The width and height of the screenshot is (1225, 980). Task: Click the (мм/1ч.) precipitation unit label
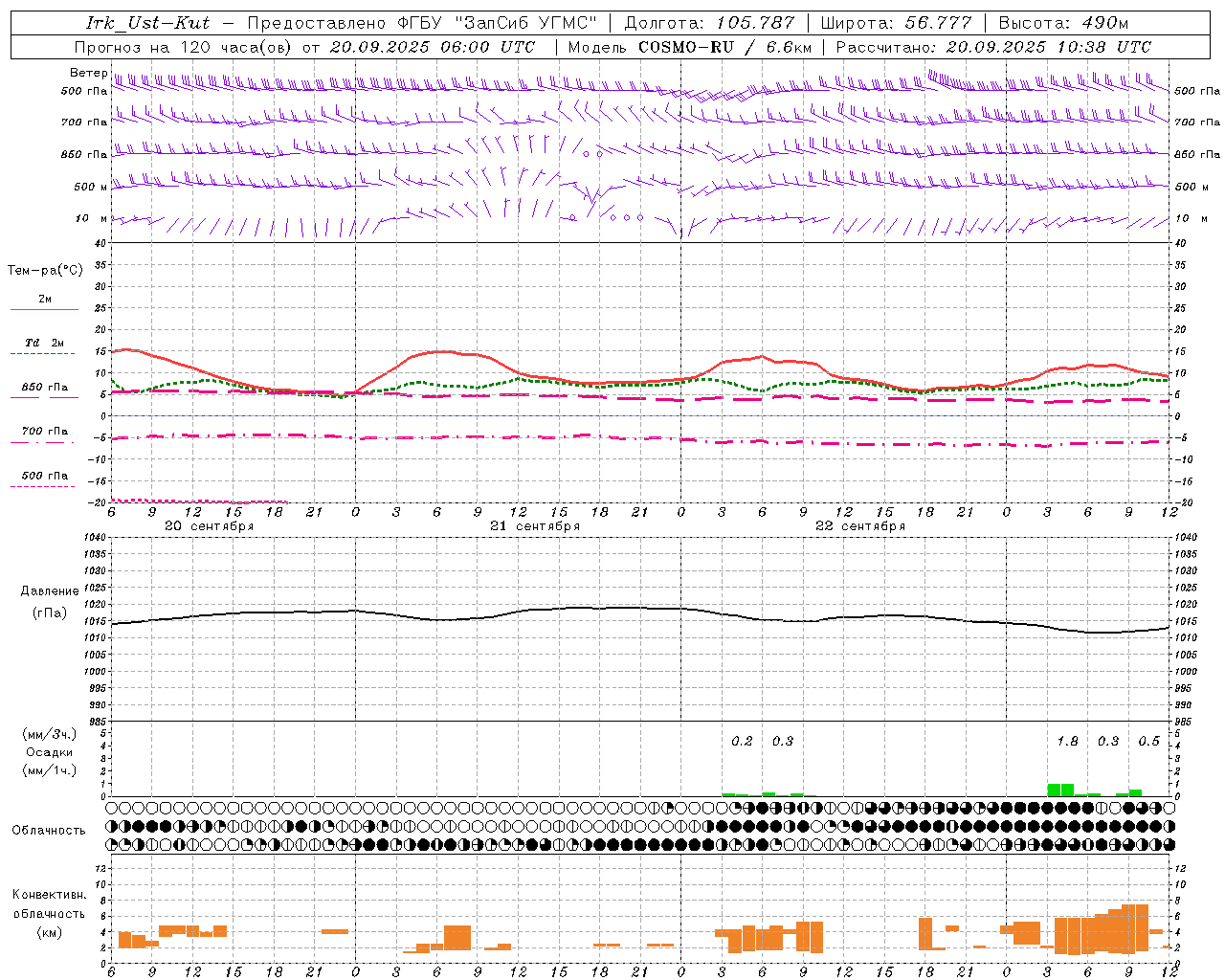[x=50, y=771]
